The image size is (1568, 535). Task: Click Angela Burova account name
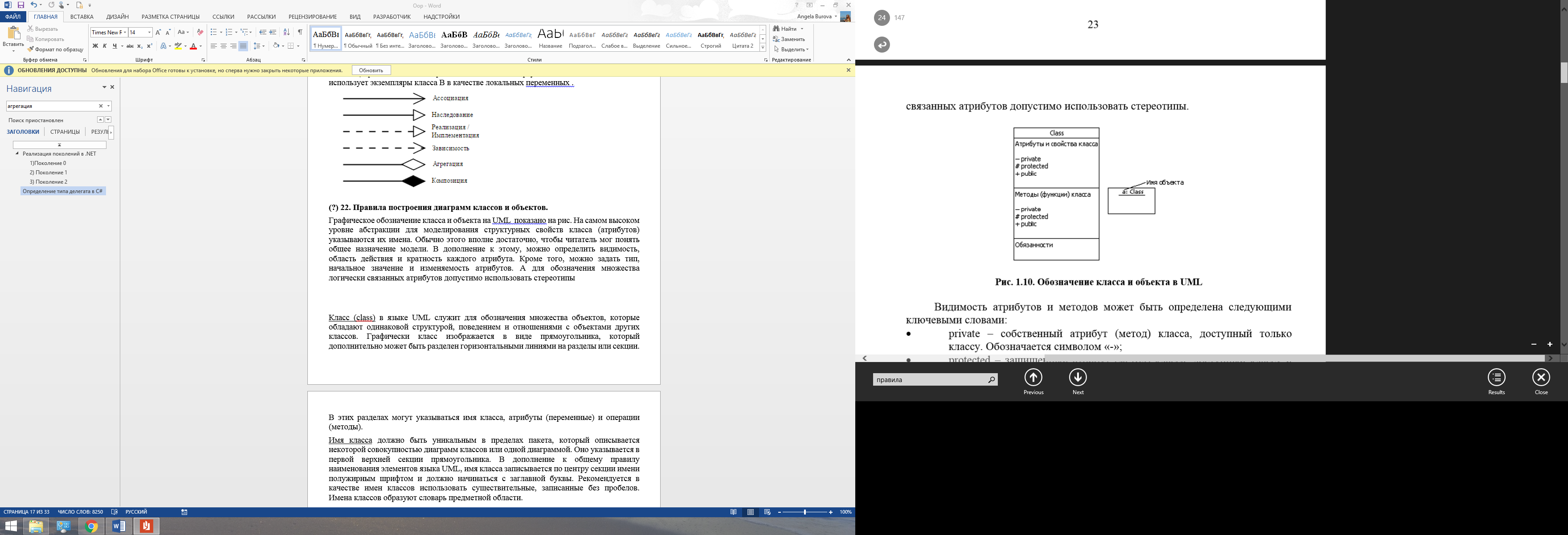tap(814, 16)
